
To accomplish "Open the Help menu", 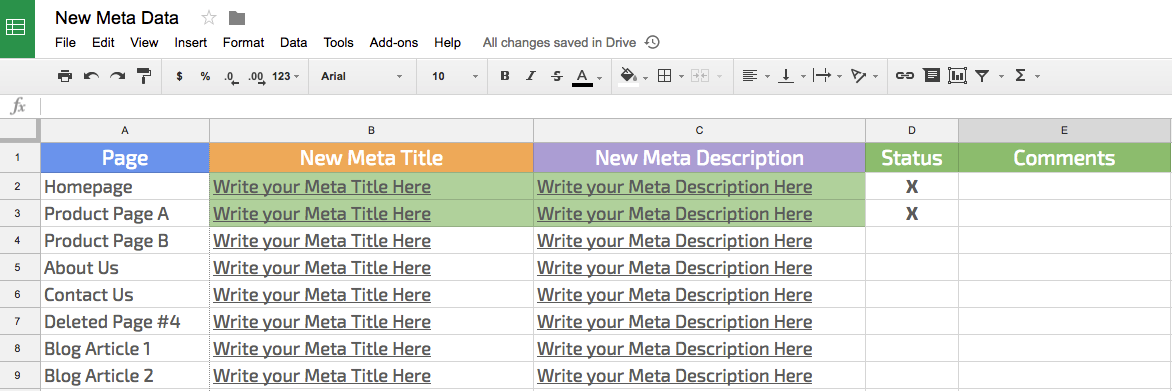I will pos(448,43).
